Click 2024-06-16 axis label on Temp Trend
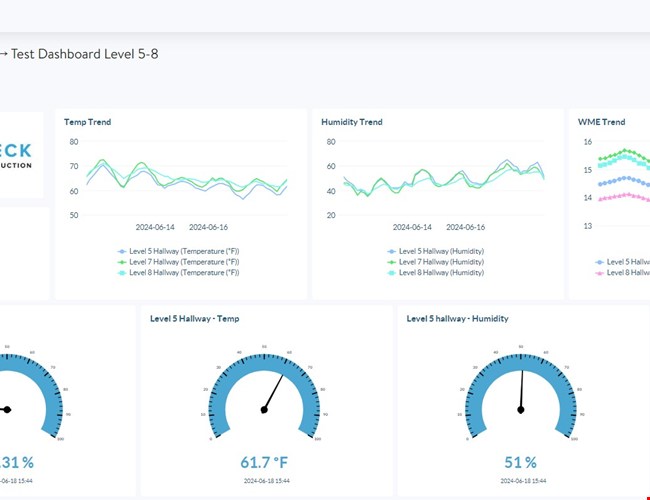The image size is (650, 500). click(209, 227)
